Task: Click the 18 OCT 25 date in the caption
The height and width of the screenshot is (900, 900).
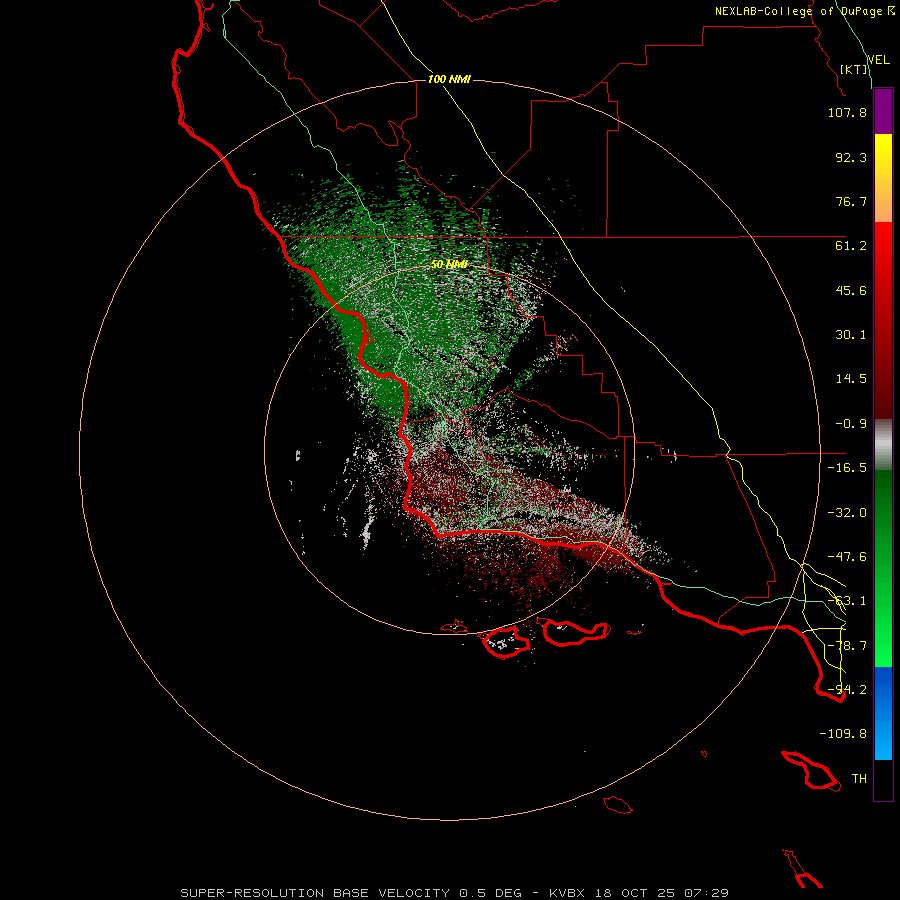Action: 635,893
